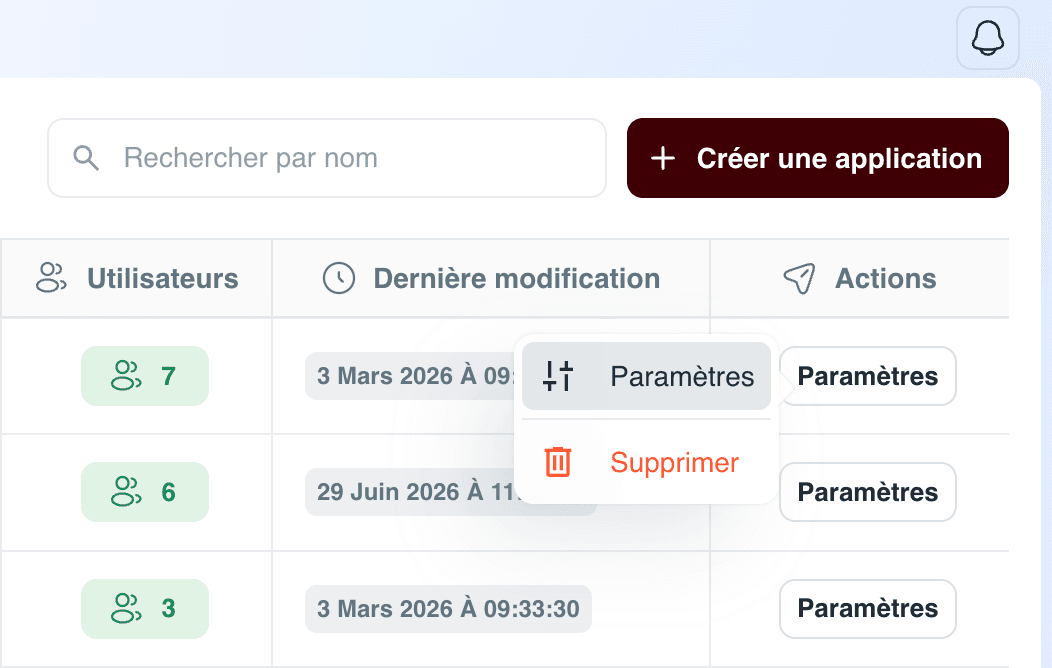Click the 3 users badge
1052x668 pixels.
click(x=145, y=609)
